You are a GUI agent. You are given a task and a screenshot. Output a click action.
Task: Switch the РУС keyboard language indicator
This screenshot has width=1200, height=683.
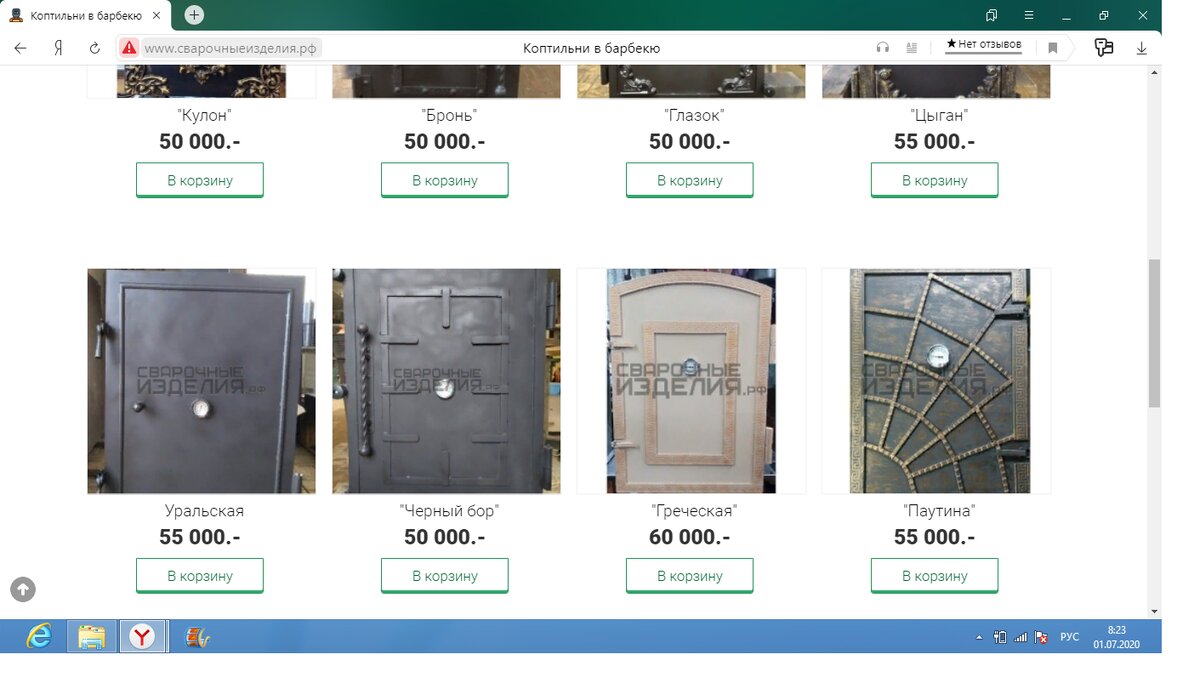pyautogui.click(x=1069, y=637)
